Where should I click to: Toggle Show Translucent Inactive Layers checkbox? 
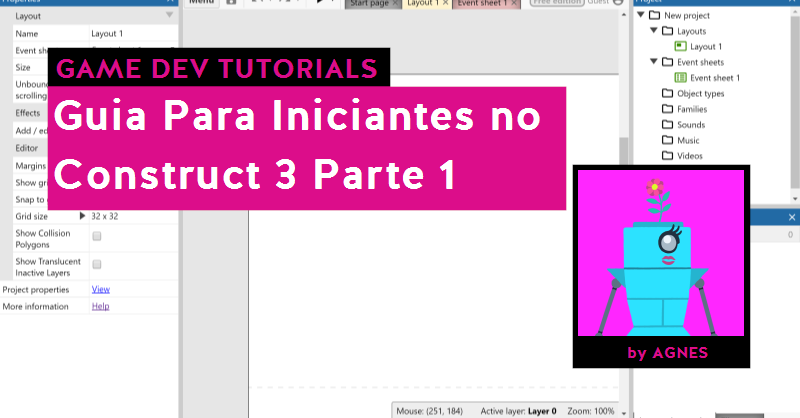tap(97, 265)
